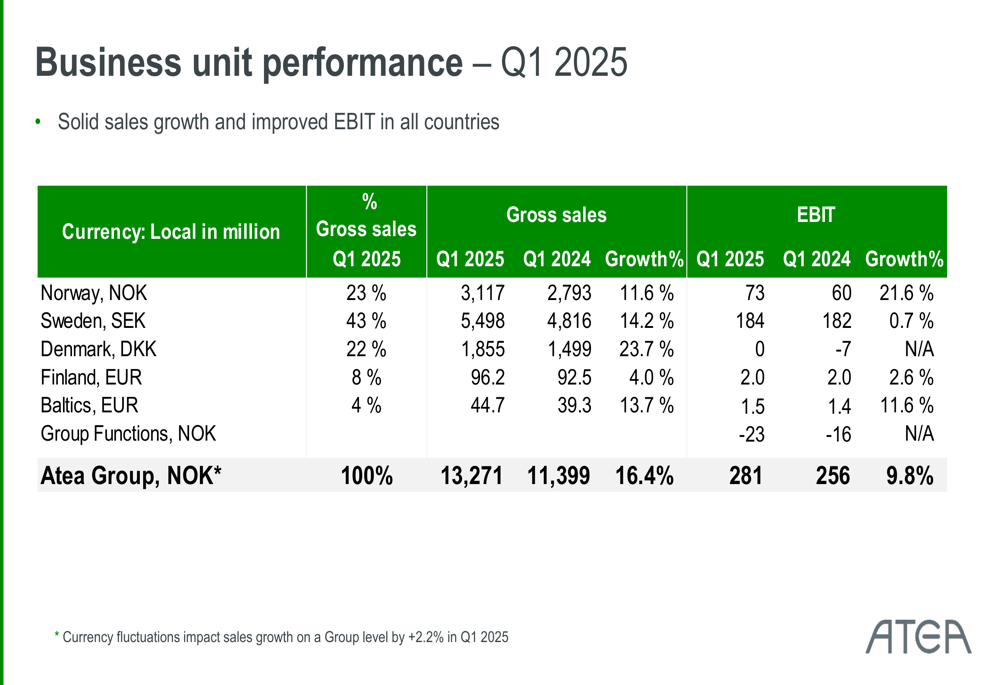The height and width of the screenshot is (685, 1000).
Task: Select the 'Baltics, EUR' row label
Action: coord(89,405)
